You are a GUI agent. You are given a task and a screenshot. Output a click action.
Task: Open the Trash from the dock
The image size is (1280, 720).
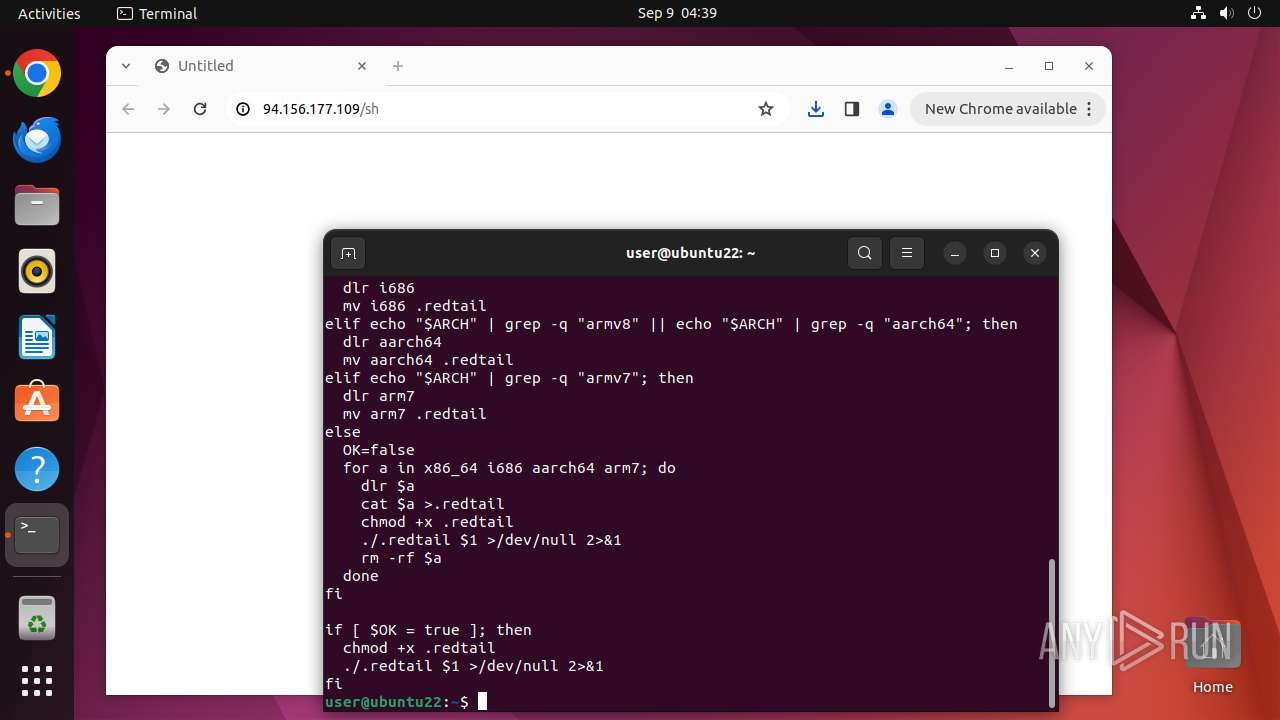pos(37,618)
